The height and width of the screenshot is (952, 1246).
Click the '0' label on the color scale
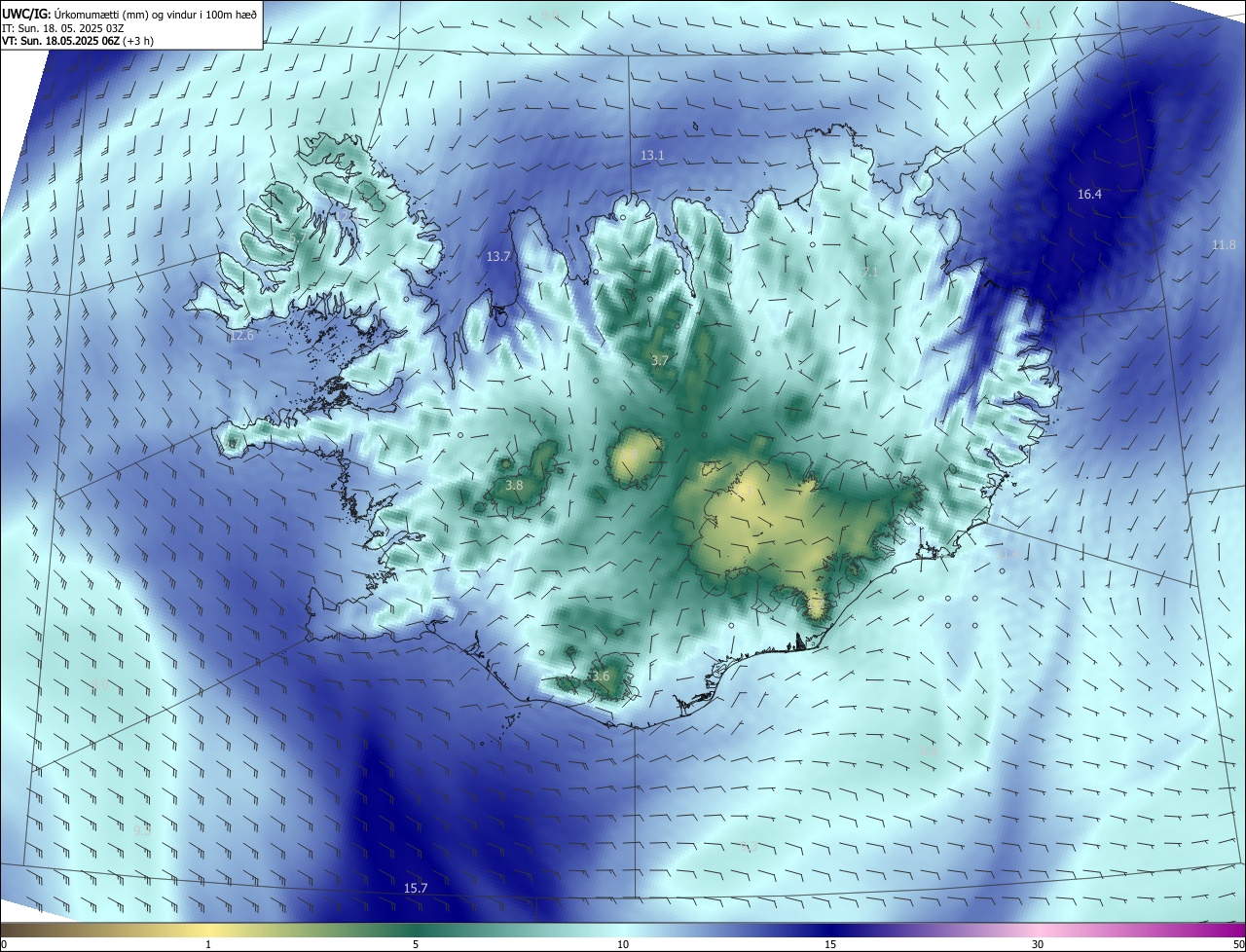[4, 944]
